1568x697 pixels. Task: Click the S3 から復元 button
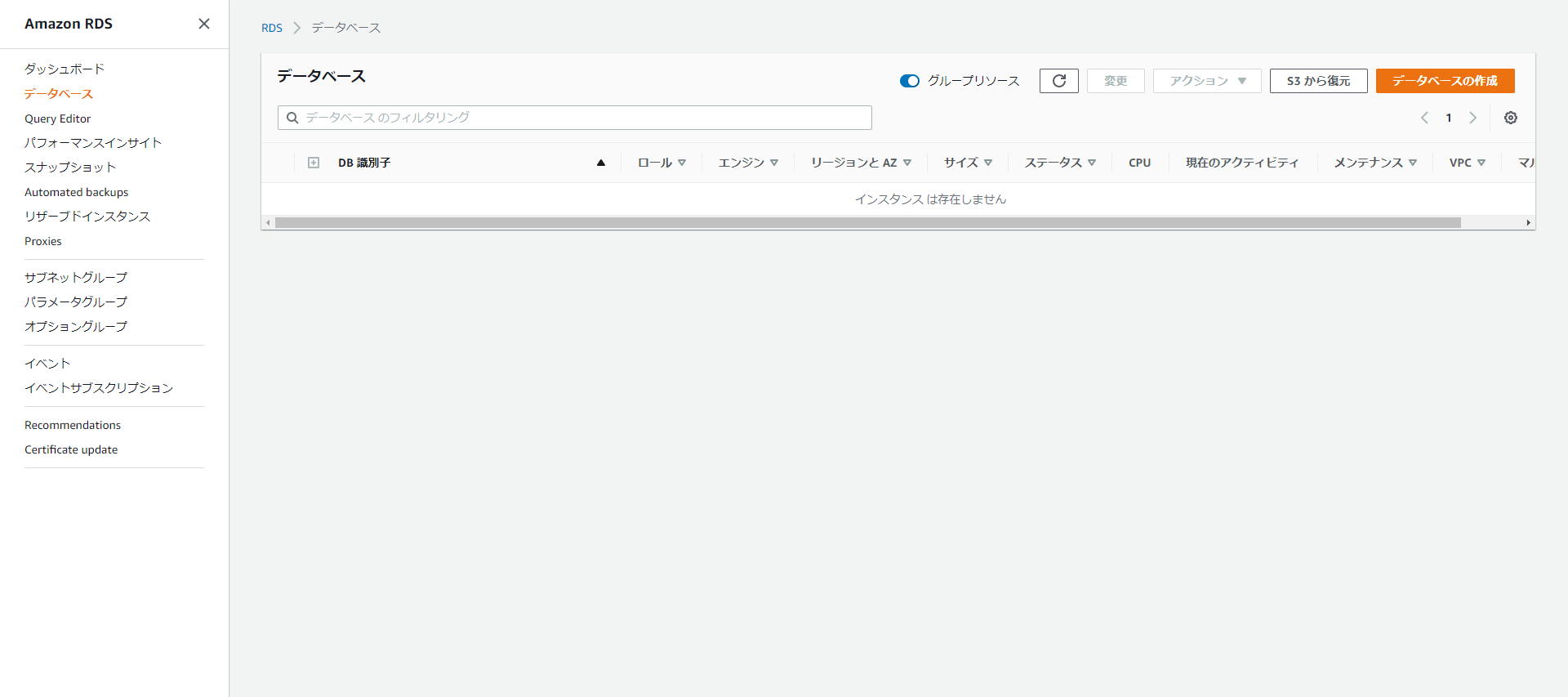pyautogui.click(x=1319, y=81)
